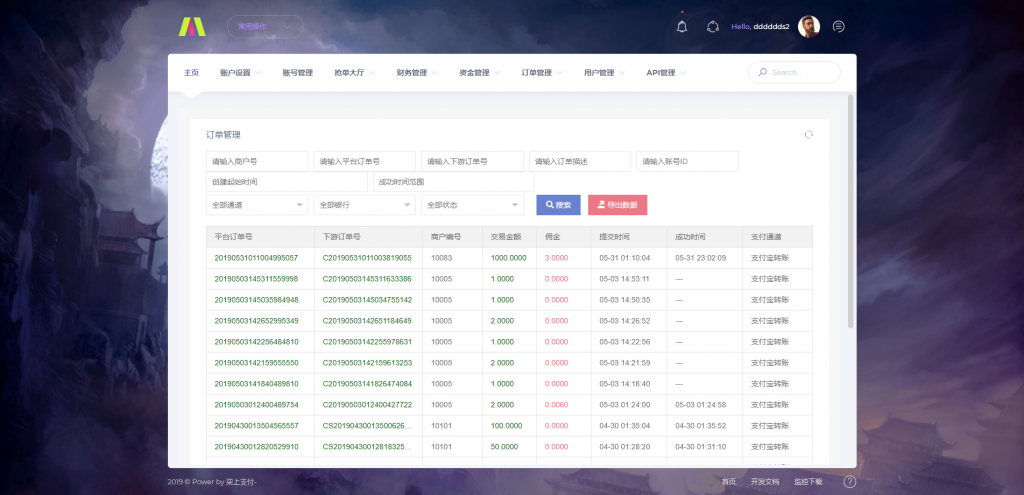Open the 开发文档 footer link
Image resolution: width=1024 pixels, height=495 pixels.
(x=764, y=482)
